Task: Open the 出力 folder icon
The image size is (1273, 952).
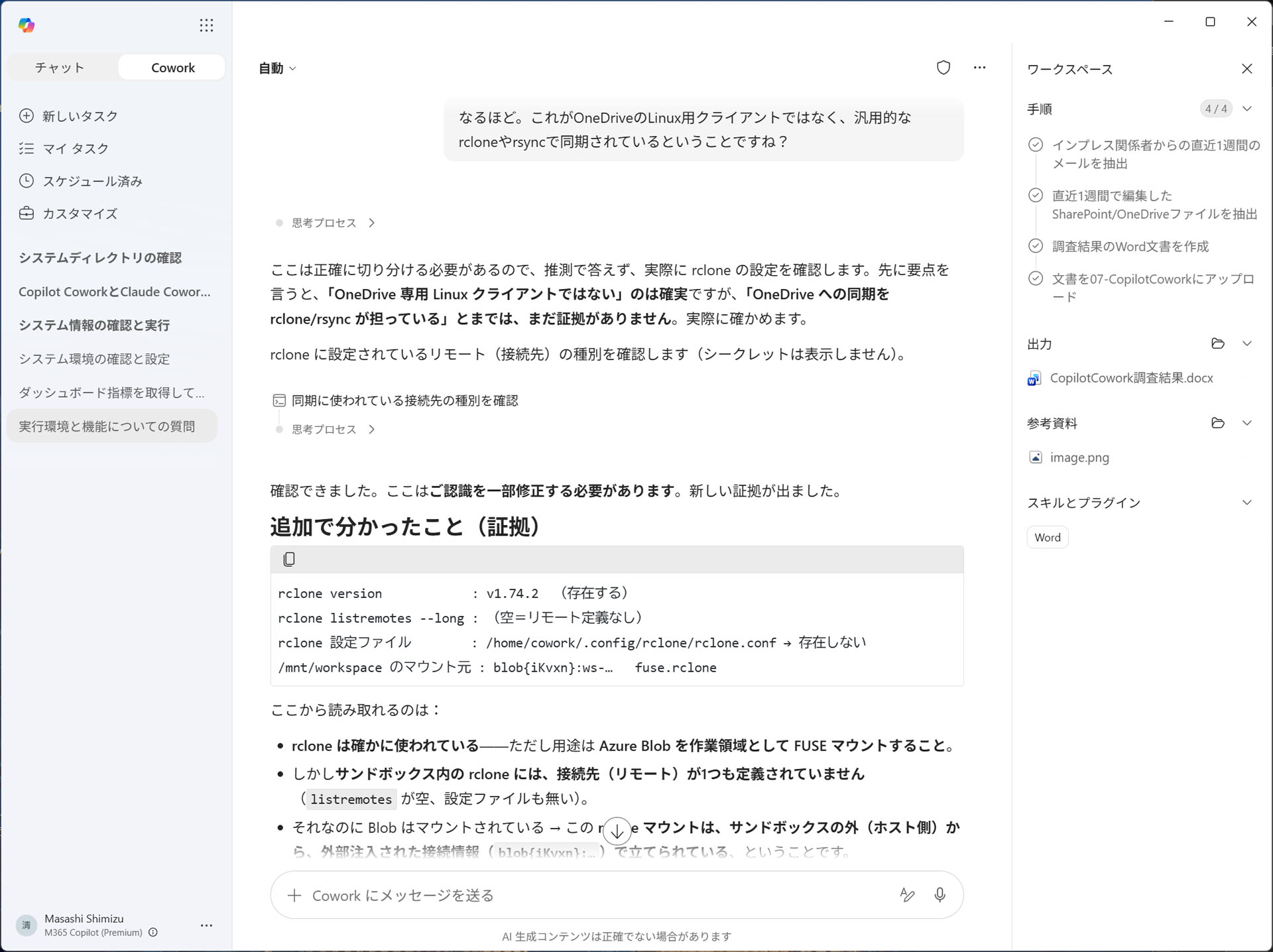Action: pyautogui.click(x=1218, y=343)
